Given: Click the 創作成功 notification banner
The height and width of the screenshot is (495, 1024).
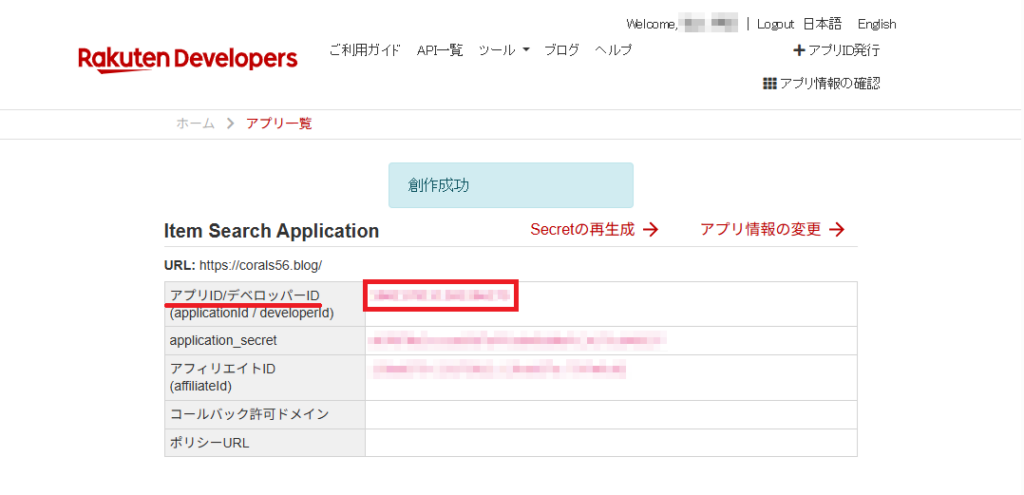Looking at the screenshot, I should [511, 185].
